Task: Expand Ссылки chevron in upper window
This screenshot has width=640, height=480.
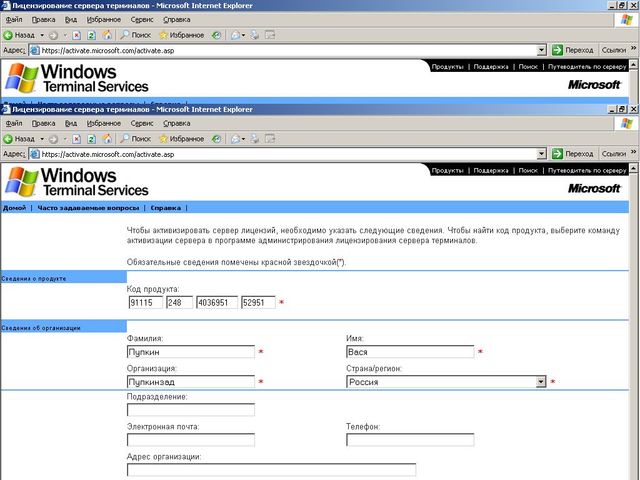Action: tap(633, 48)
